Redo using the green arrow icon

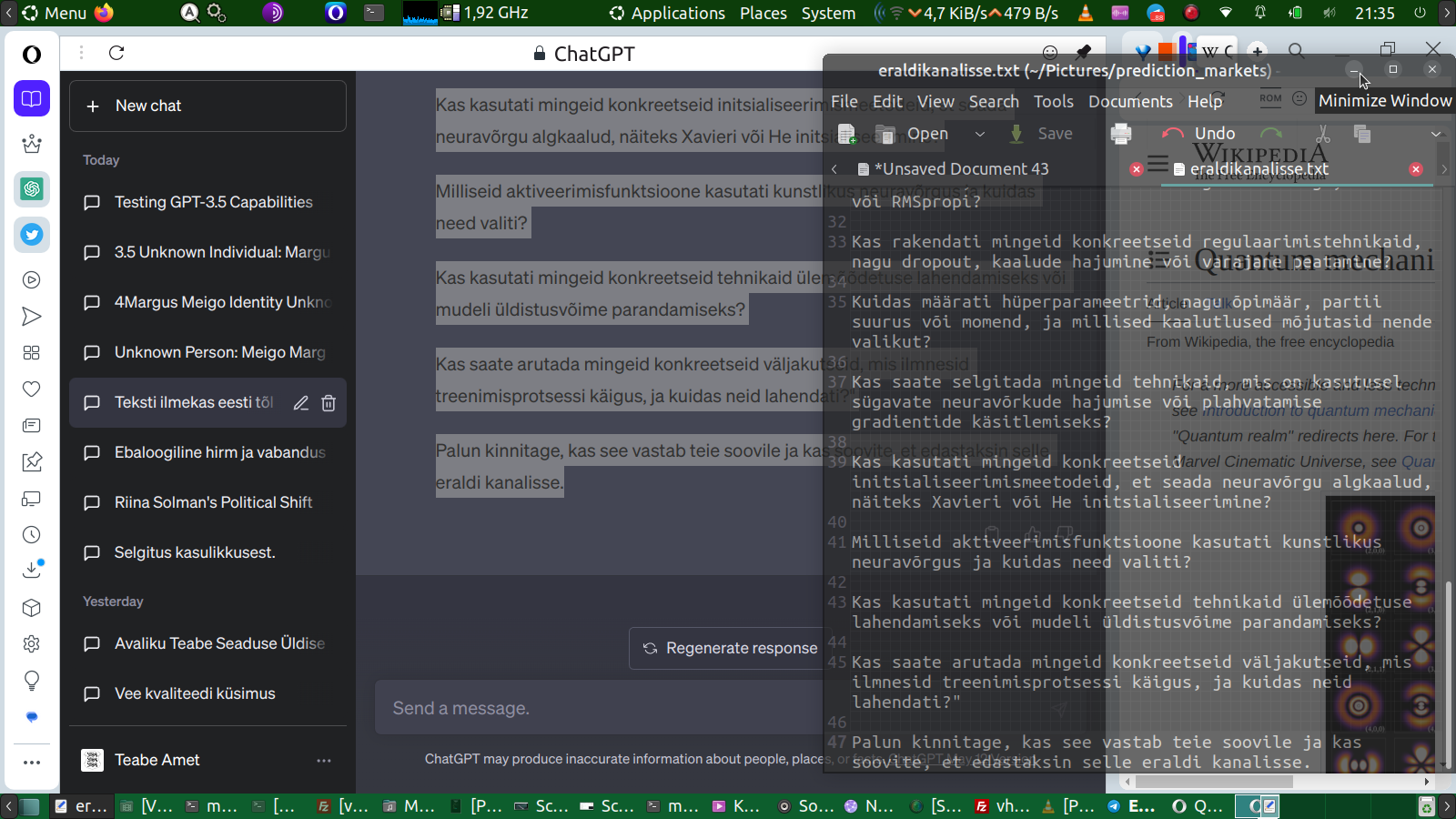pyautogui.click(x=1271, y=134)
